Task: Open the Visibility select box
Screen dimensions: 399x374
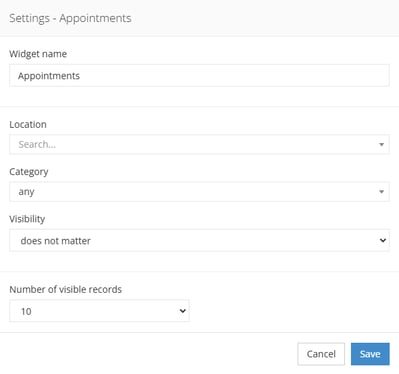Action: (199, 240)
